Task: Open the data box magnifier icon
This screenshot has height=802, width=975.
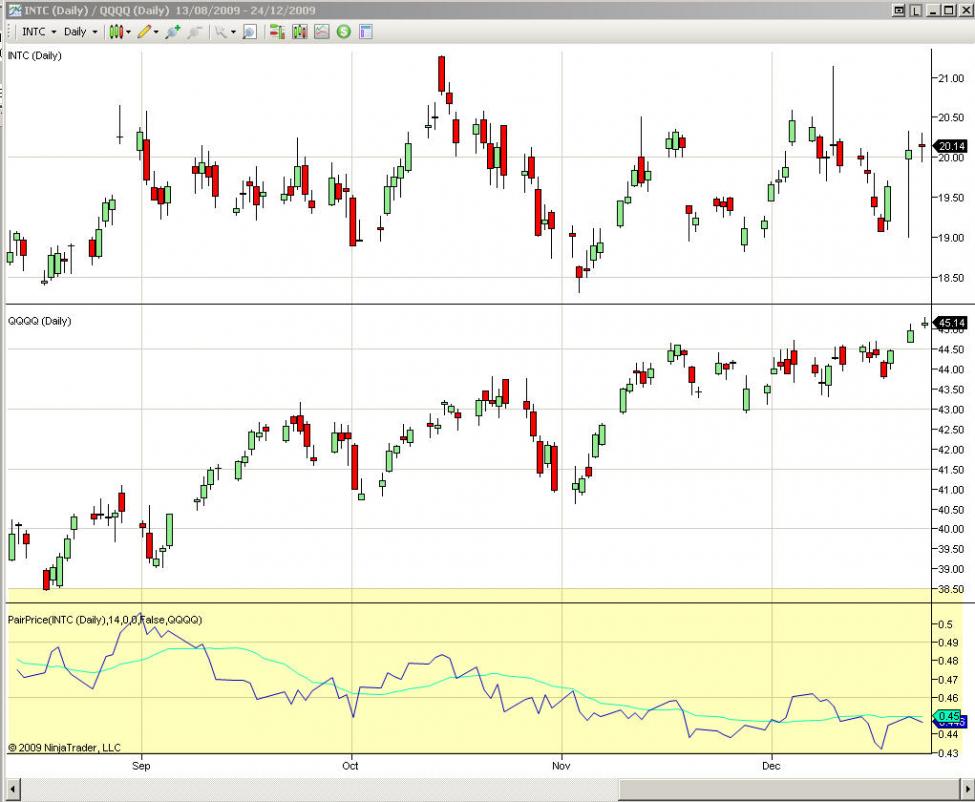Action: pyautogui.click(x=249, y=32)
